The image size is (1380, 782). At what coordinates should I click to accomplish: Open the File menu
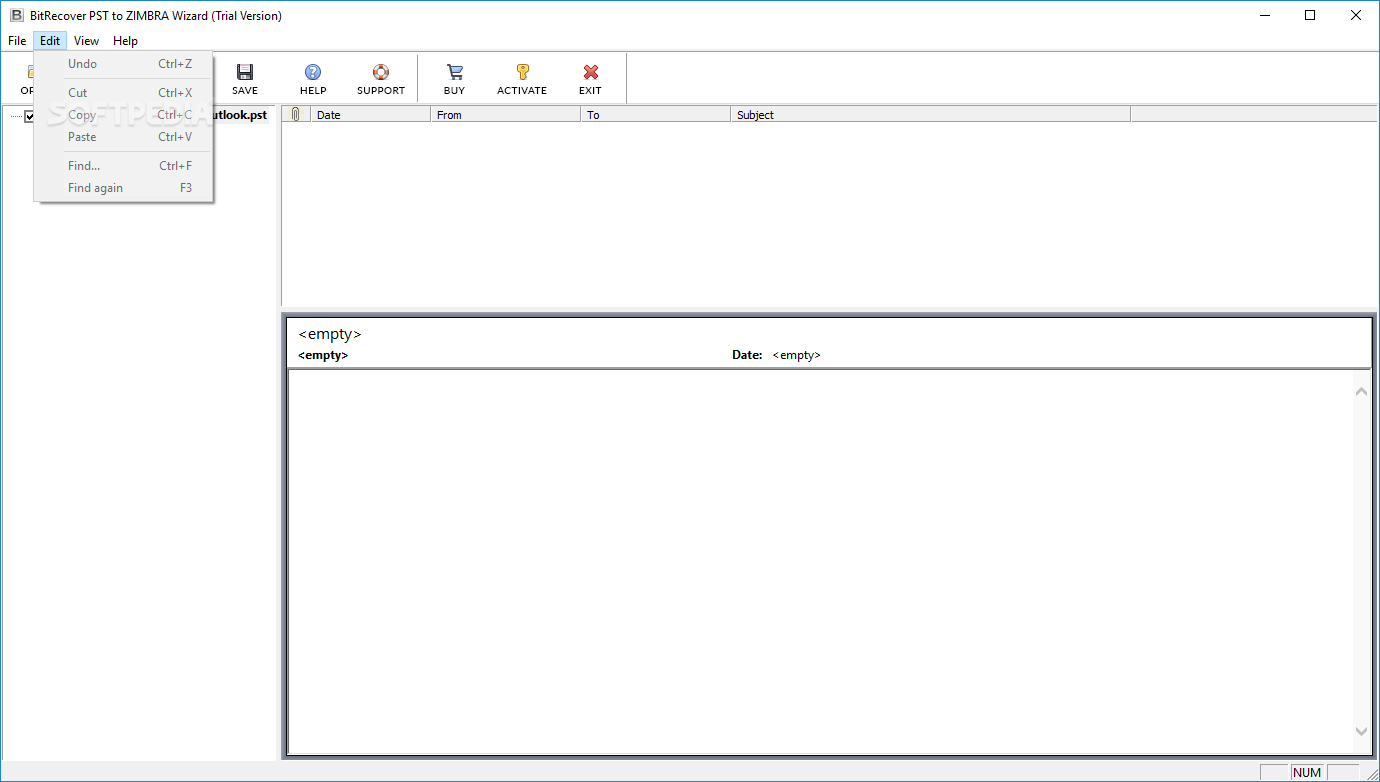coord(17,41)
